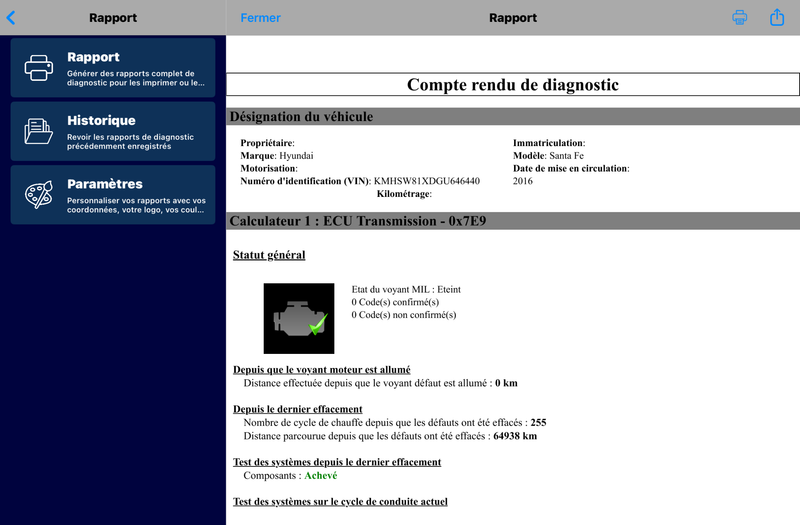Tap the engine check status image
This screenshot has width=800, height=525.
(299, 318)
